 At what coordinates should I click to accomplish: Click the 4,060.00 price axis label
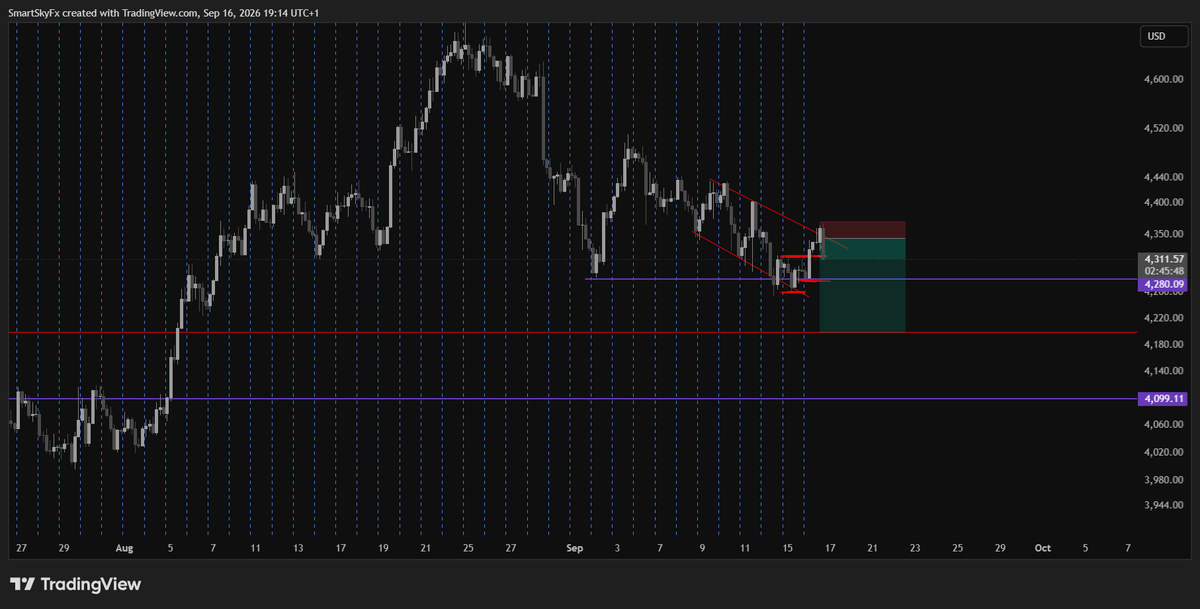[1165, 425]
